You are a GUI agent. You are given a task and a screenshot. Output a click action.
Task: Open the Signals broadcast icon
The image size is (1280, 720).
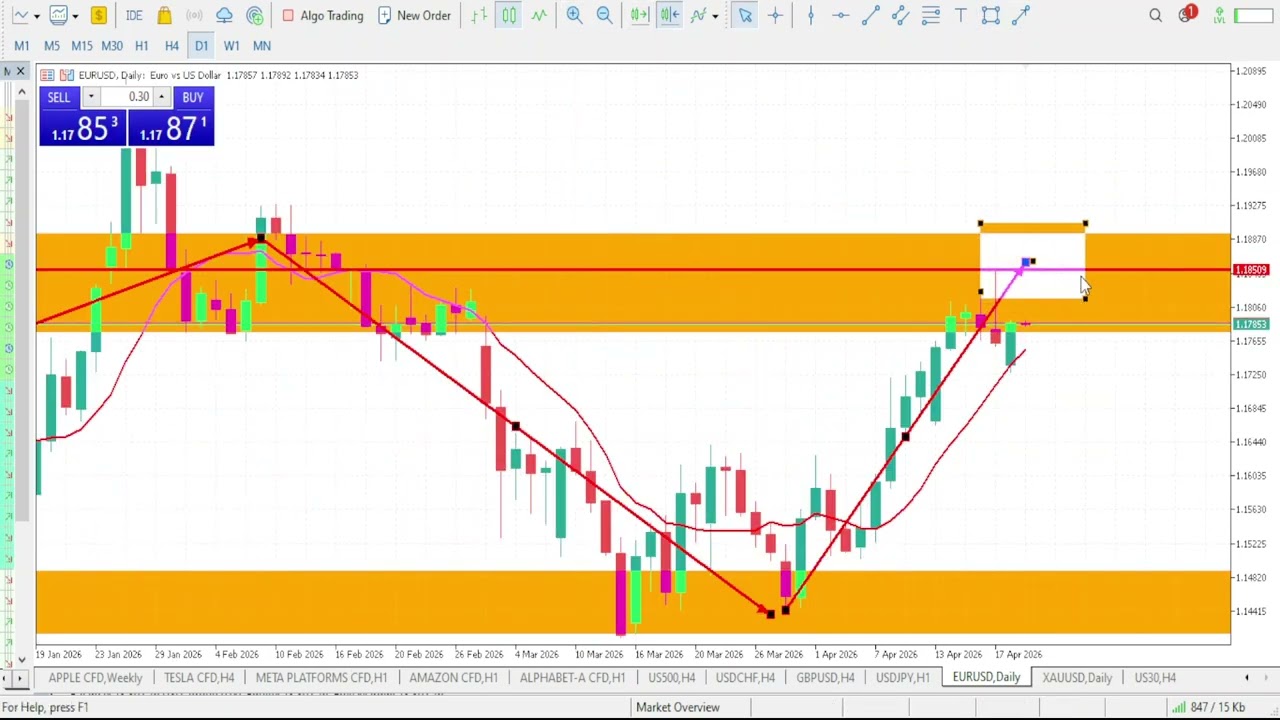[194, 15]
